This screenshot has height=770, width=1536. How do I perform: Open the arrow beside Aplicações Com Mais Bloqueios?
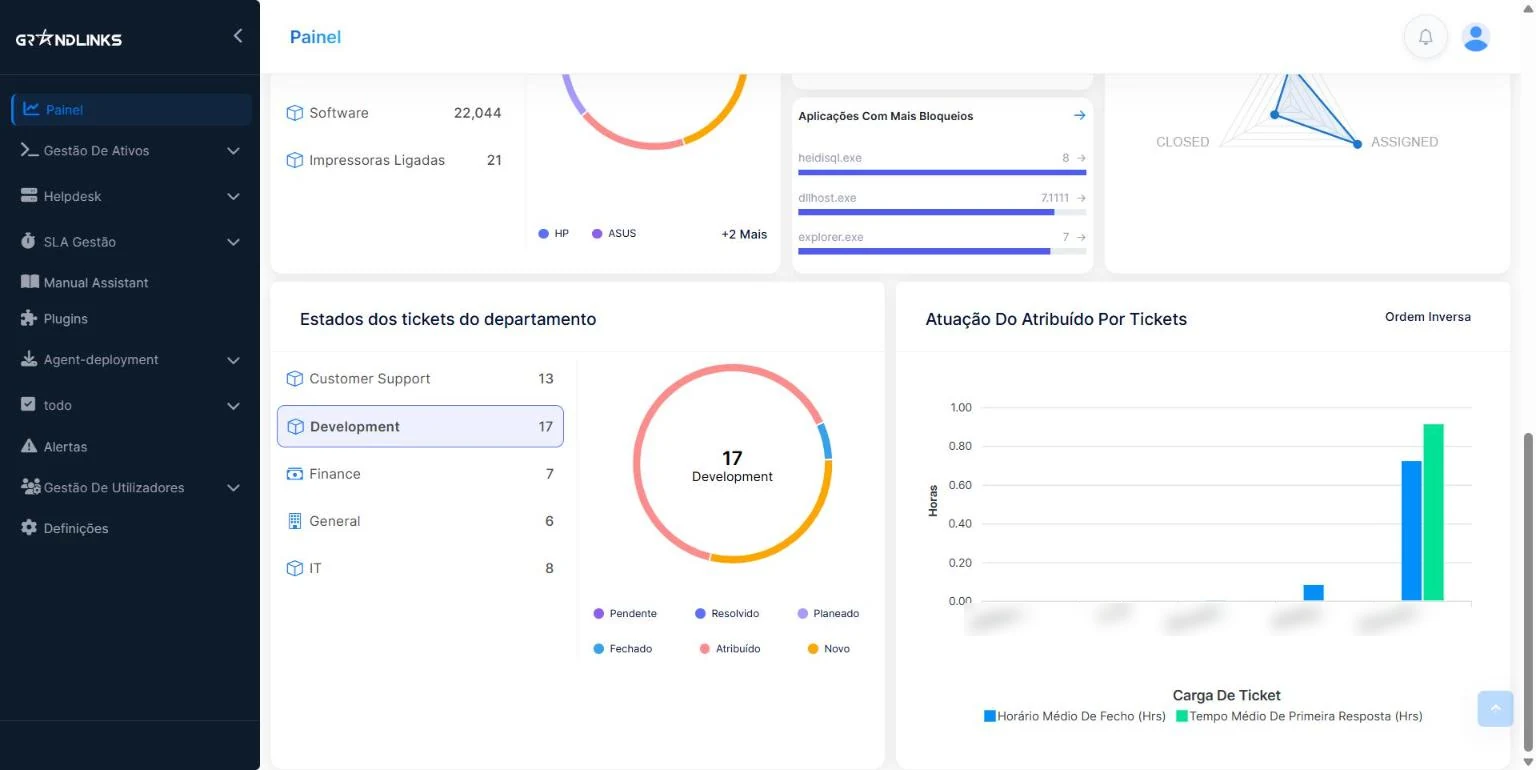(1079, 116)
